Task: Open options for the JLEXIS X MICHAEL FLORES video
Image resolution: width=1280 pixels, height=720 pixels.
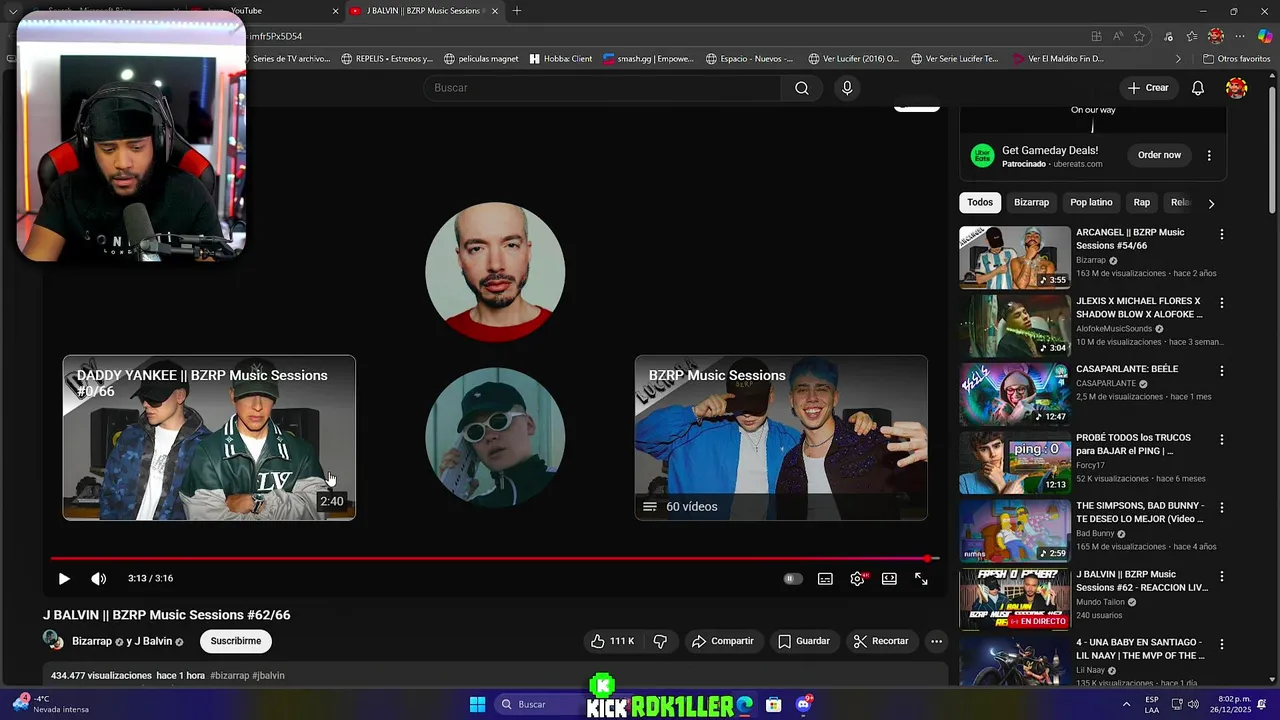Action: (x=1221, y=302)
